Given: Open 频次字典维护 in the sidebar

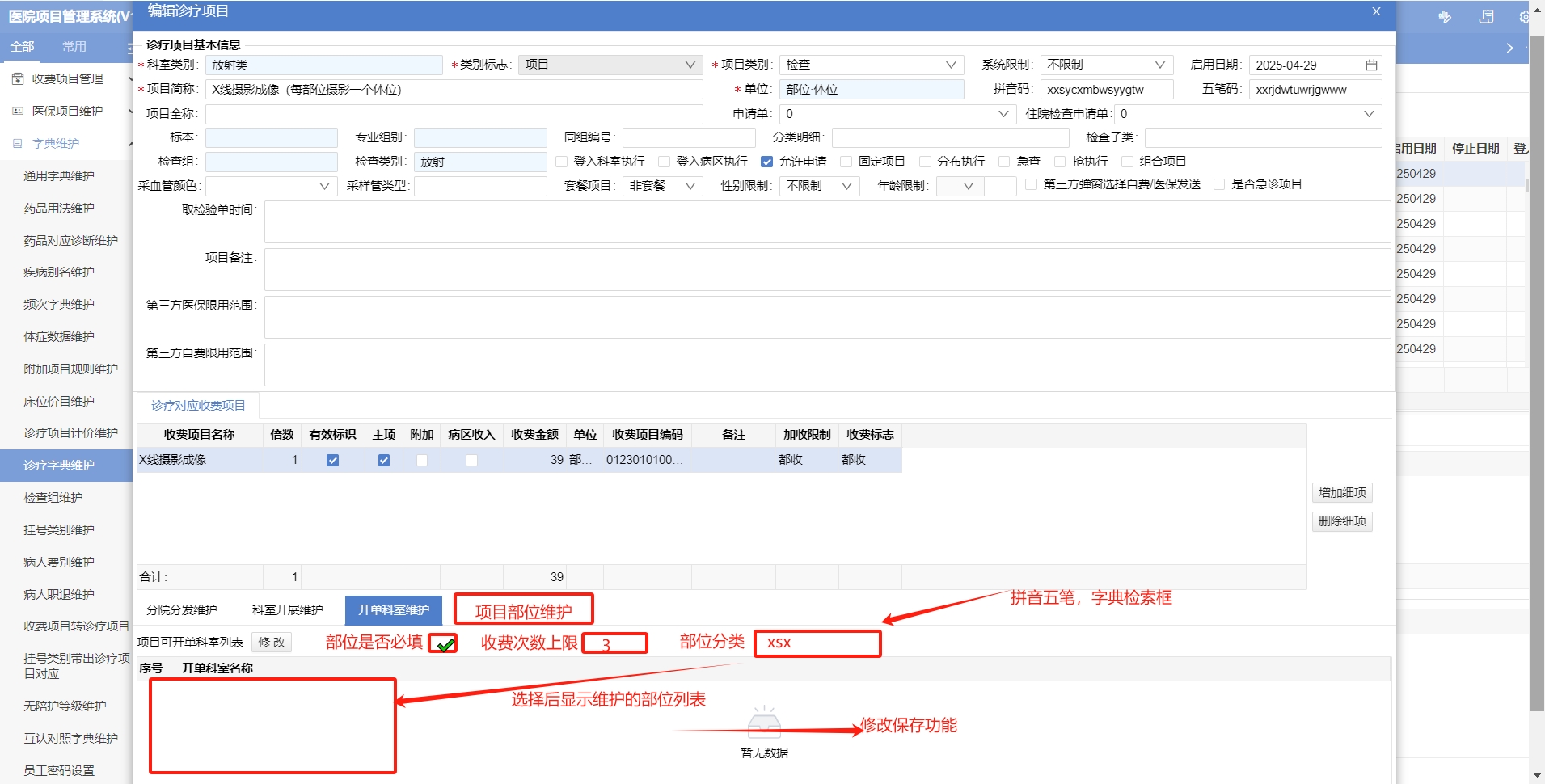Looking at the screenshot, I should point(59,305).
